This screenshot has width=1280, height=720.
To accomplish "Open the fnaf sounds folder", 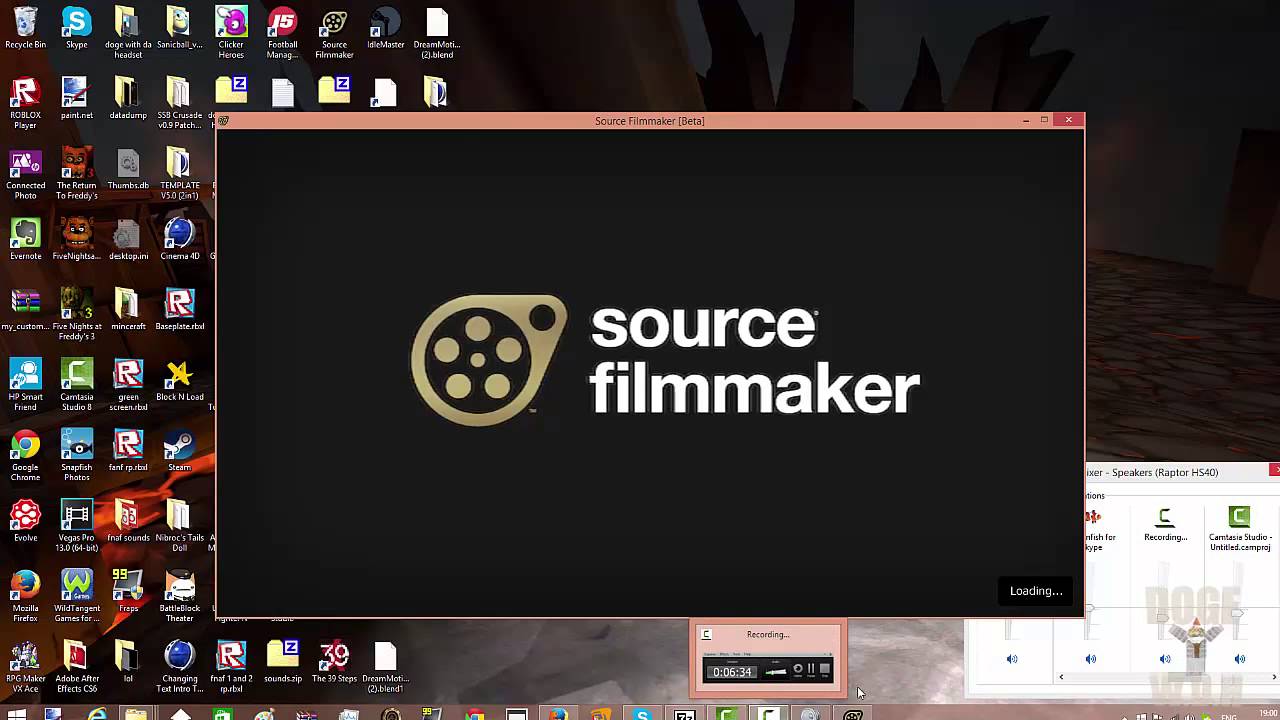I will click(x=128, y=521).
